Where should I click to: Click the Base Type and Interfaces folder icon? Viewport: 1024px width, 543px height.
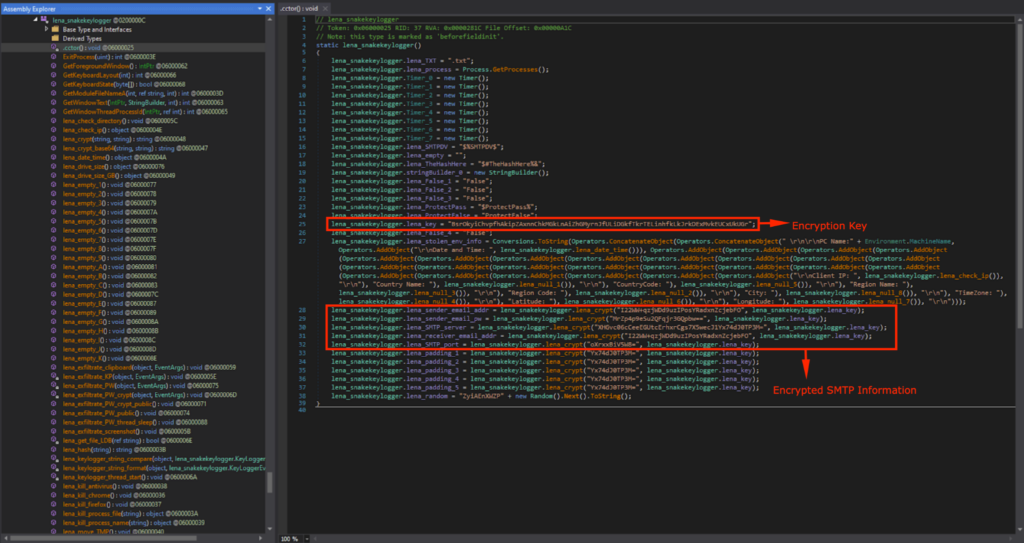(x=55, y=29)
